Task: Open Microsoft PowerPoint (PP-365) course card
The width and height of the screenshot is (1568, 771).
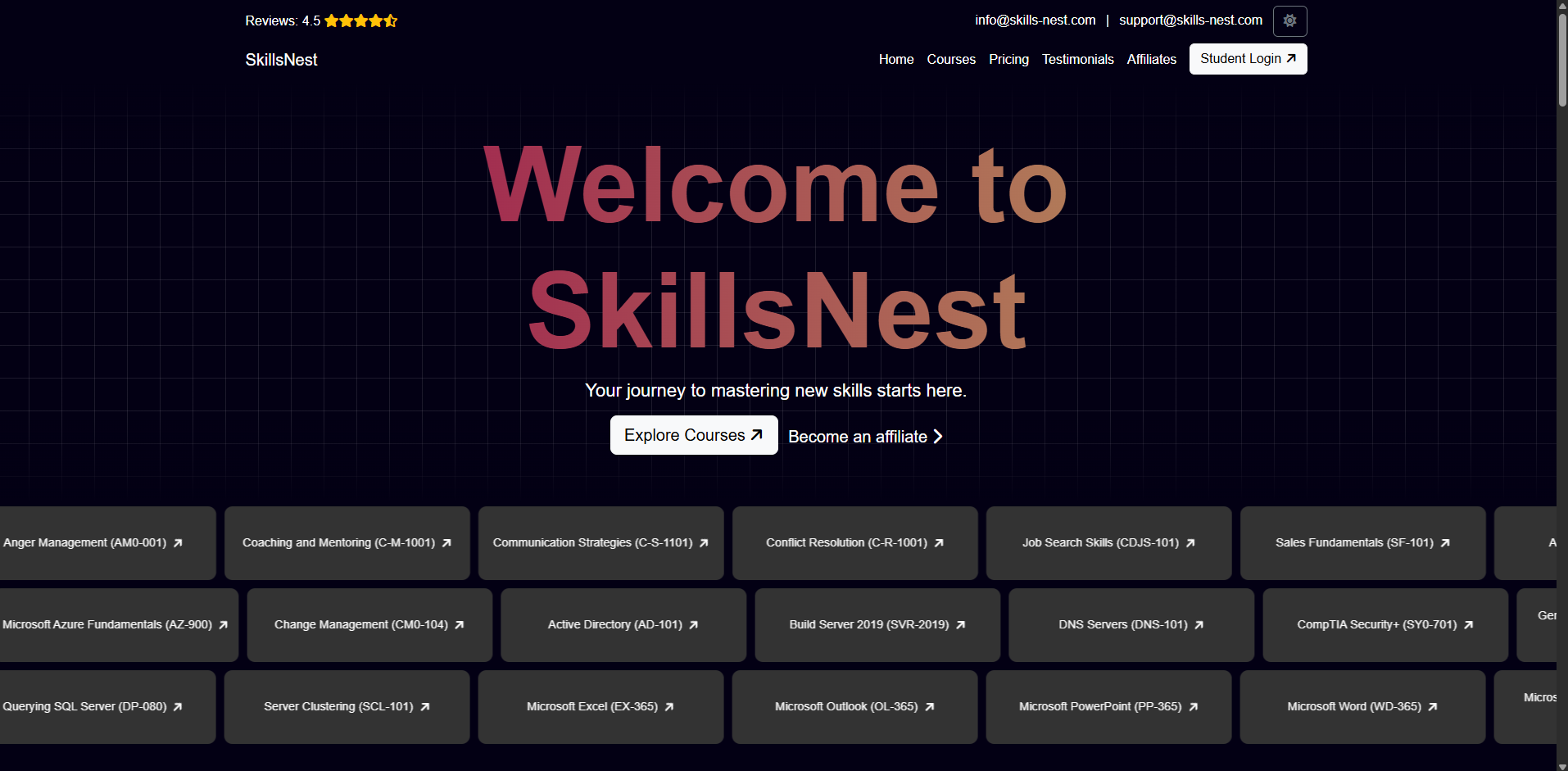Action: pos(1109,706)
